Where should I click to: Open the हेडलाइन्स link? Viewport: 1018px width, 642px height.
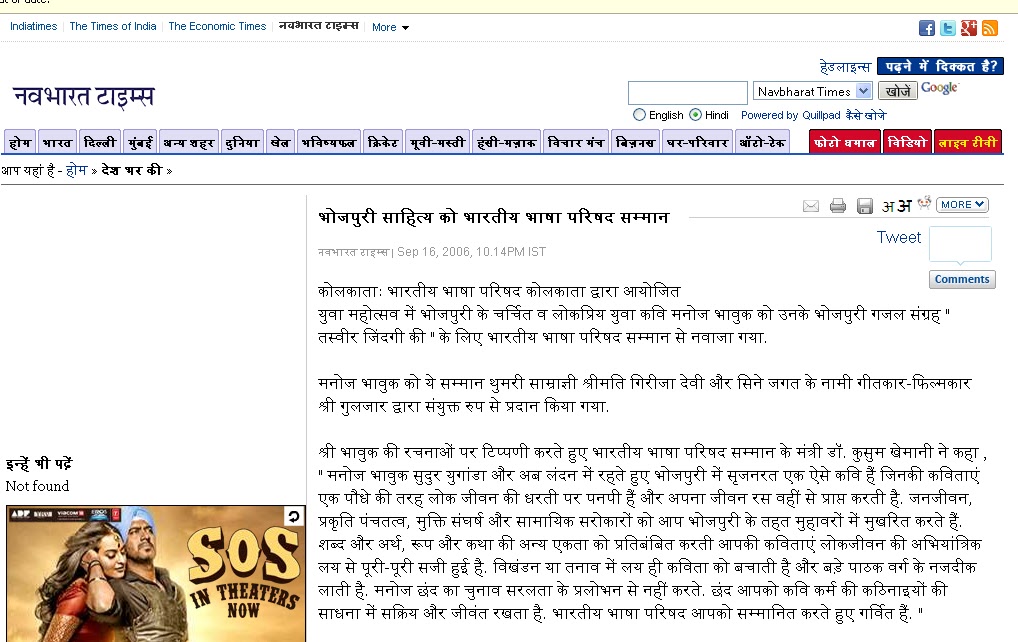click(845, 66)
